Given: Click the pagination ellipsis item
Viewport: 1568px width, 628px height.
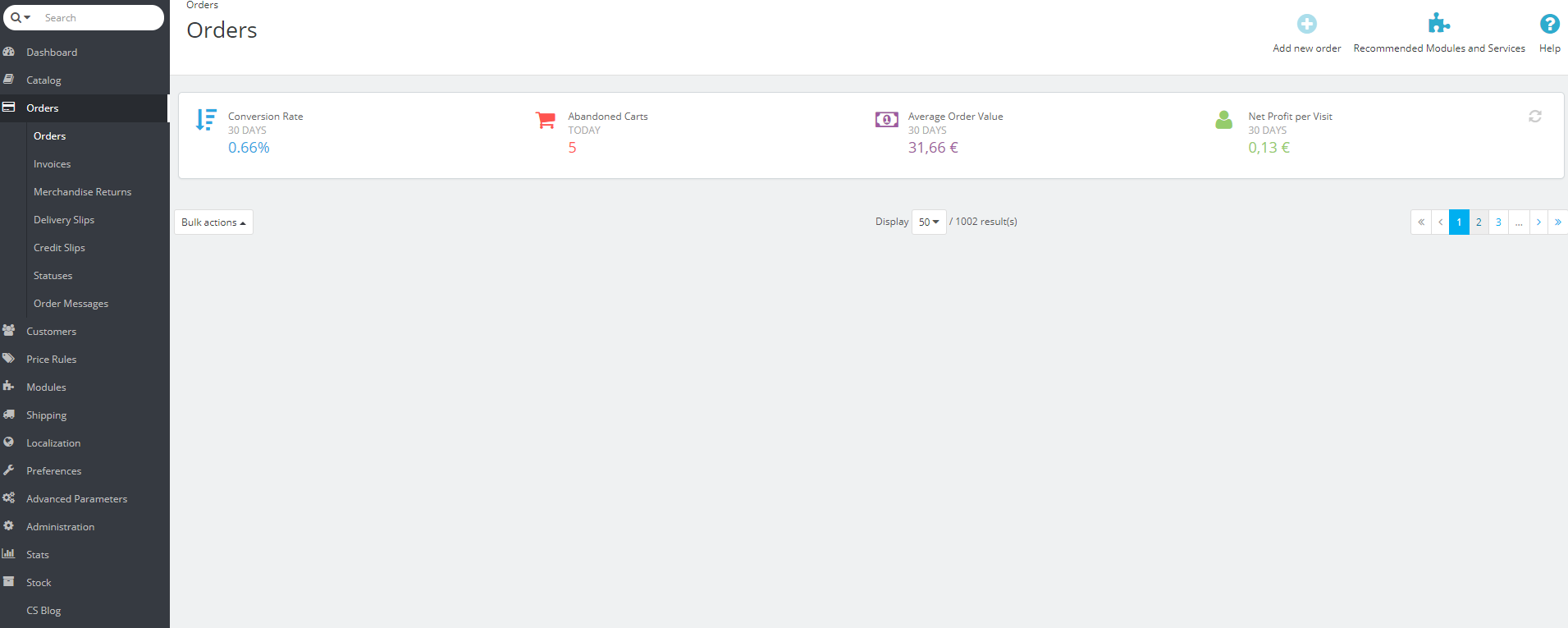Looking at the screenshot, I should 1519,222.
